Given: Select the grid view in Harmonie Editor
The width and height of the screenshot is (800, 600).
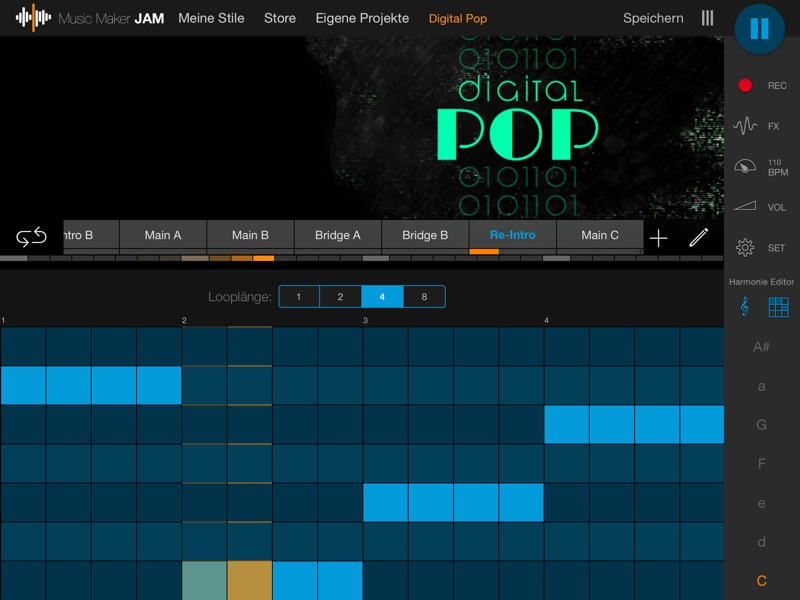Looking at the screenshot, I should pos(778,307).
